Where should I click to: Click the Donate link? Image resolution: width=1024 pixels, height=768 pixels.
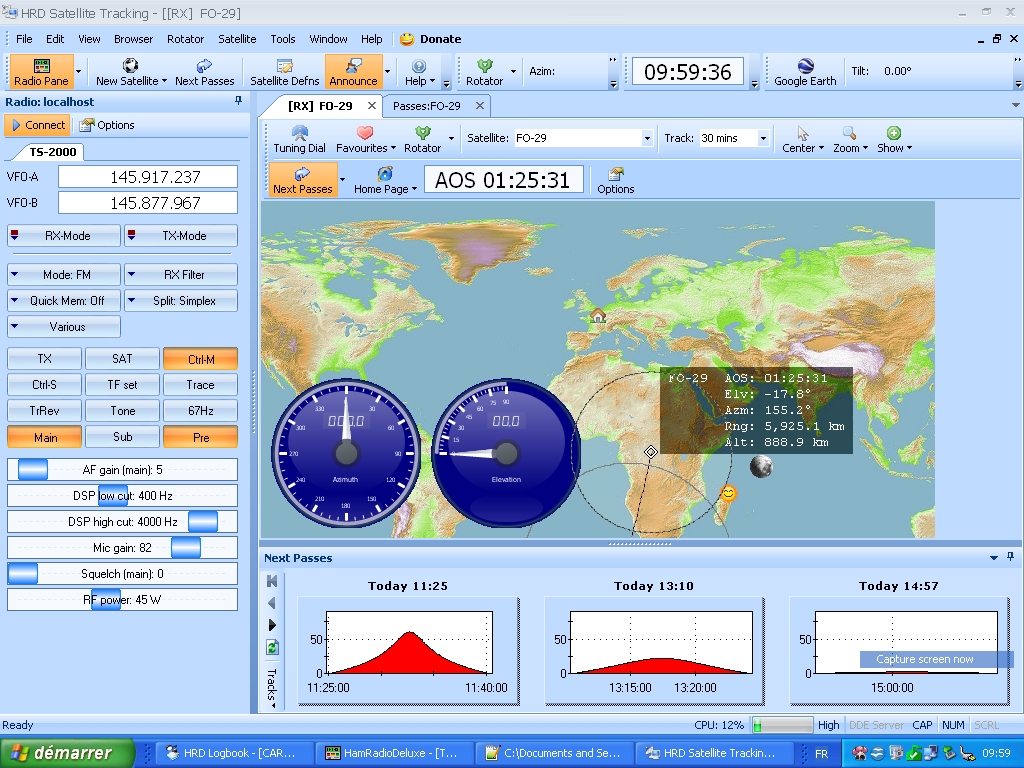431,39
